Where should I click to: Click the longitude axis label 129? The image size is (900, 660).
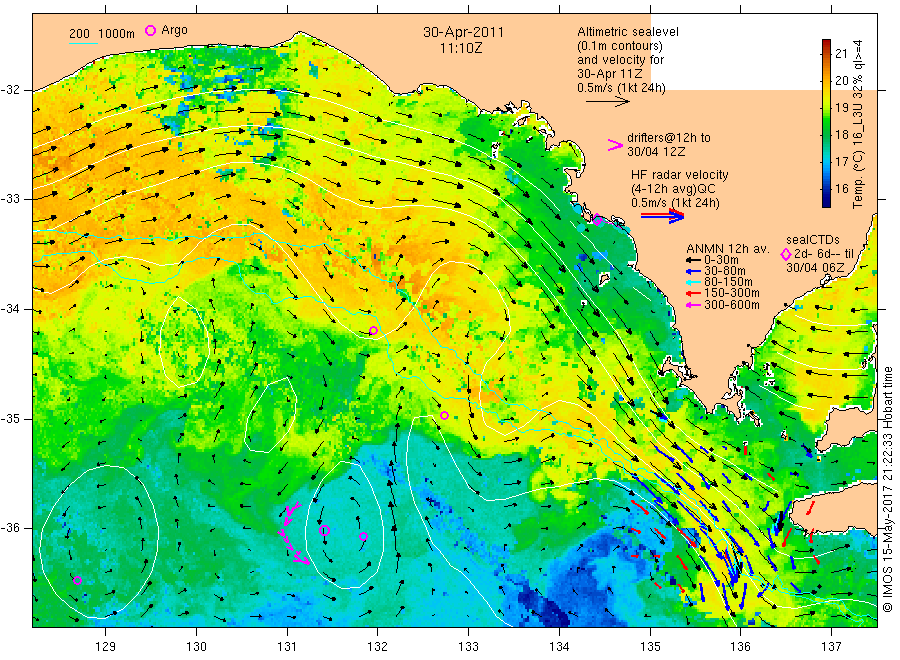pos(106,647)
